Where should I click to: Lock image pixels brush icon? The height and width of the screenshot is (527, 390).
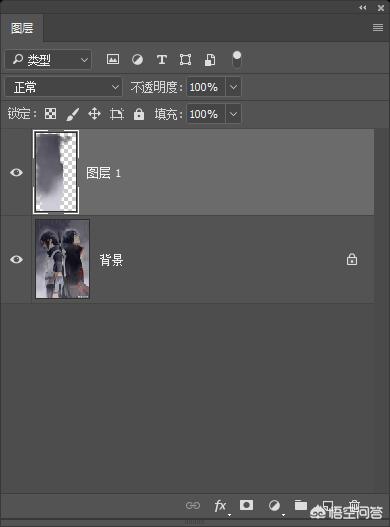coord(73,114)
